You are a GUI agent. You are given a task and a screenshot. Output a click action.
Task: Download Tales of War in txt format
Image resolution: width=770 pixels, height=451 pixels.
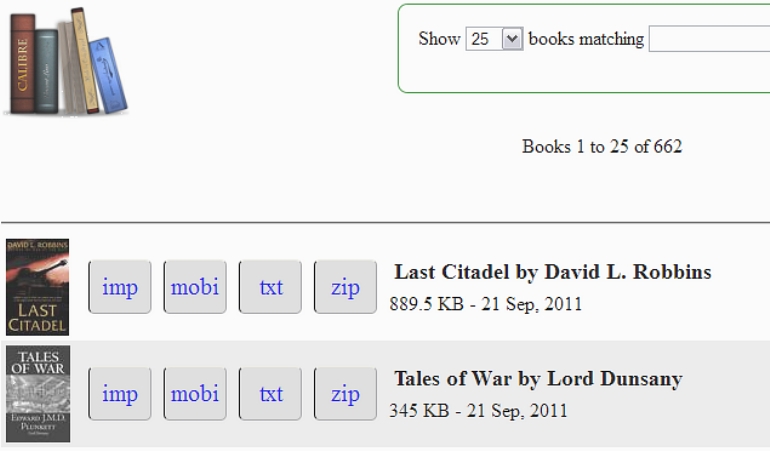coord(270,394)
